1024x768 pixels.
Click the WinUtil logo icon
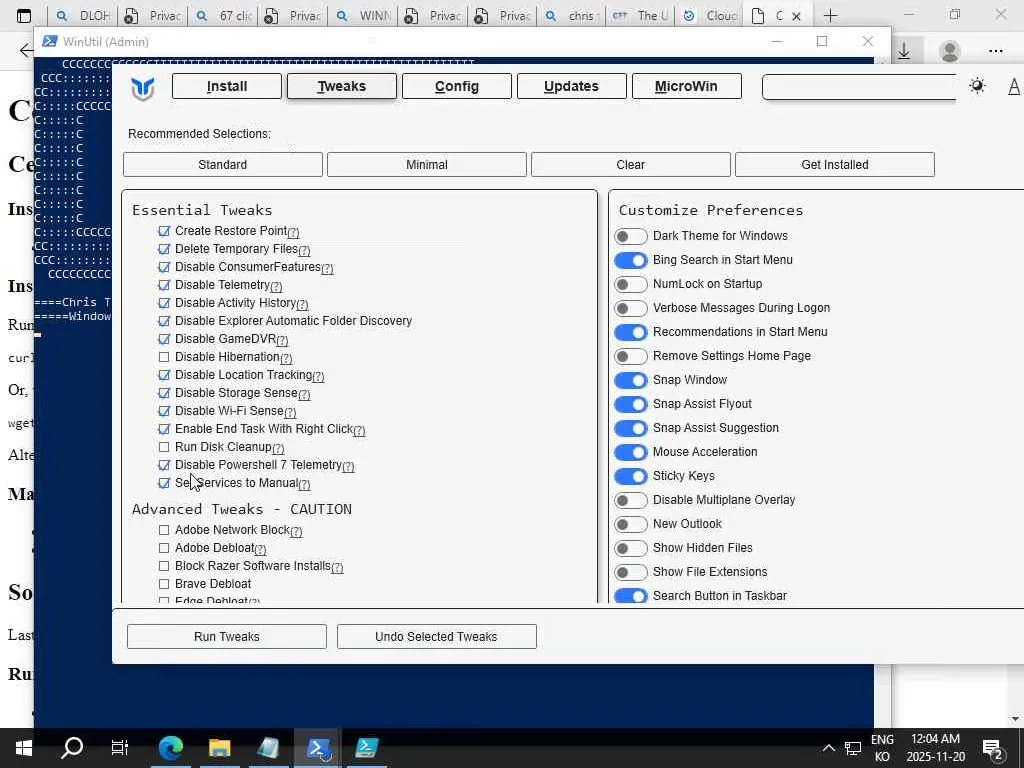142,88
